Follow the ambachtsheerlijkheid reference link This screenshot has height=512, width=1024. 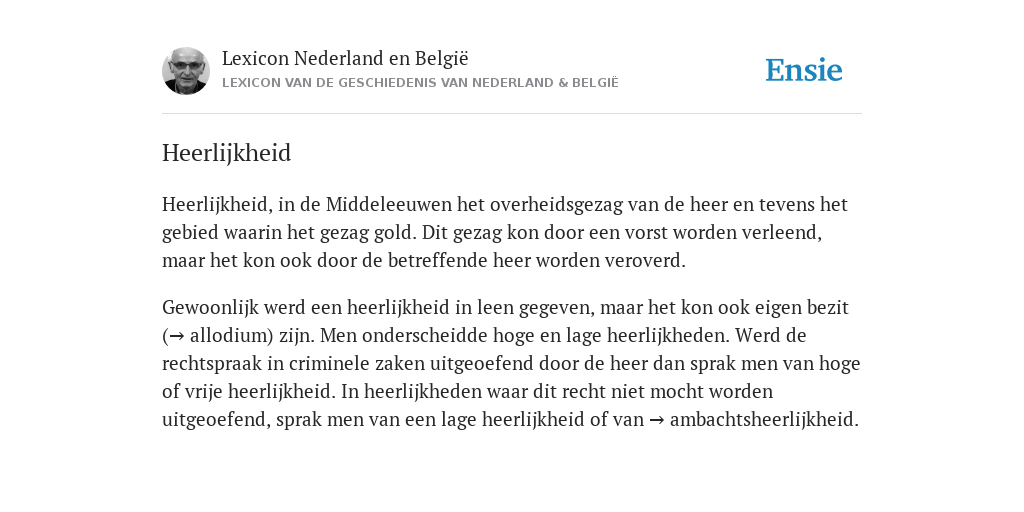pyautogui.click(x=764, y=420)
